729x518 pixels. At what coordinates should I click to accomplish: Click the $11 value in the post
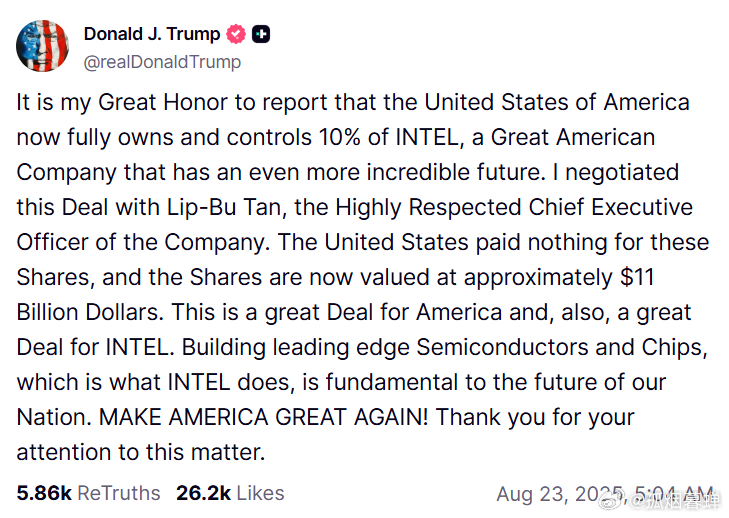click(637, 277)
